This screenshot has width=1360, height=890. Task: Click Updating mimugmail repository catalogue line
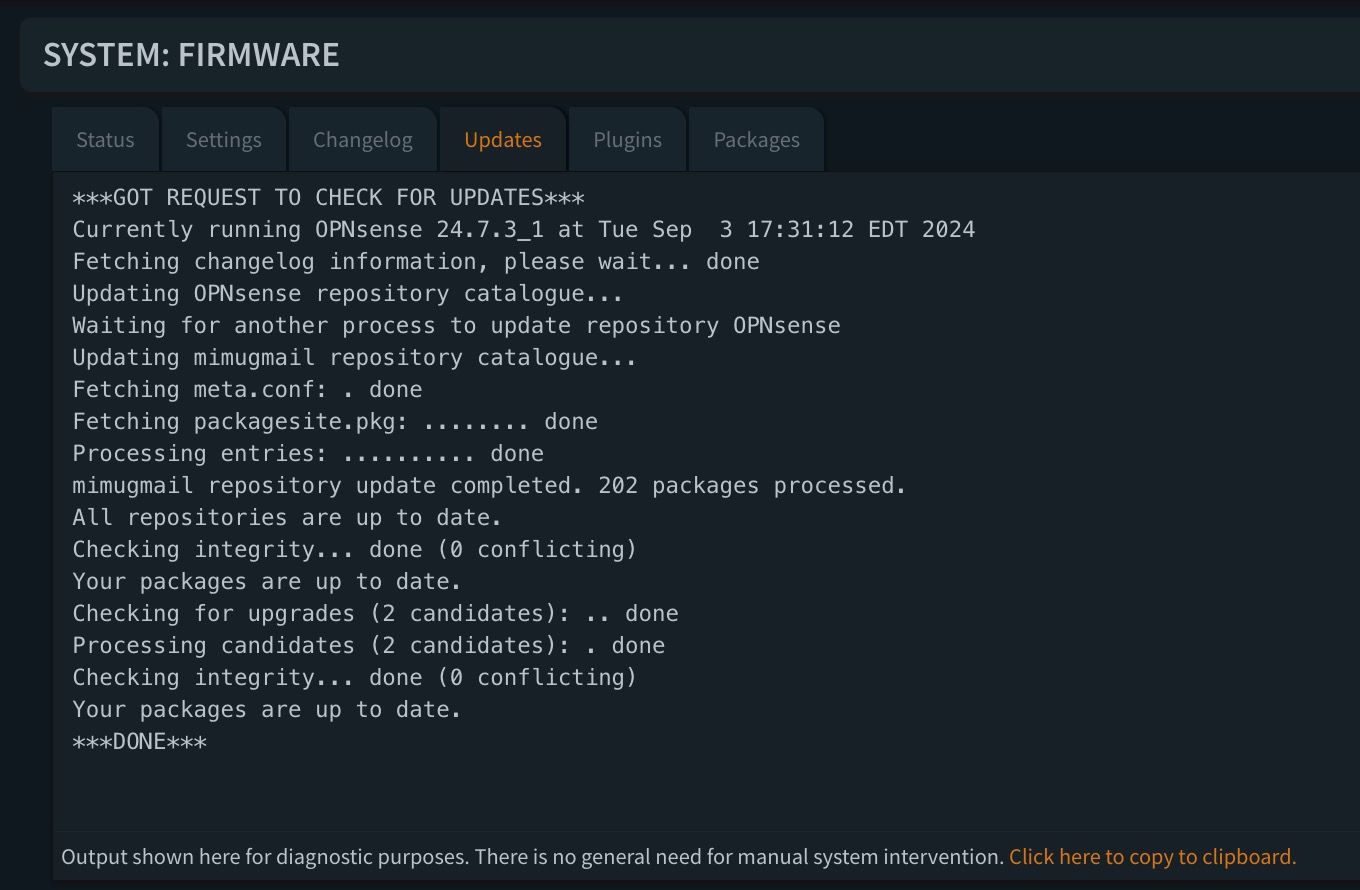(x=354, y=358)
